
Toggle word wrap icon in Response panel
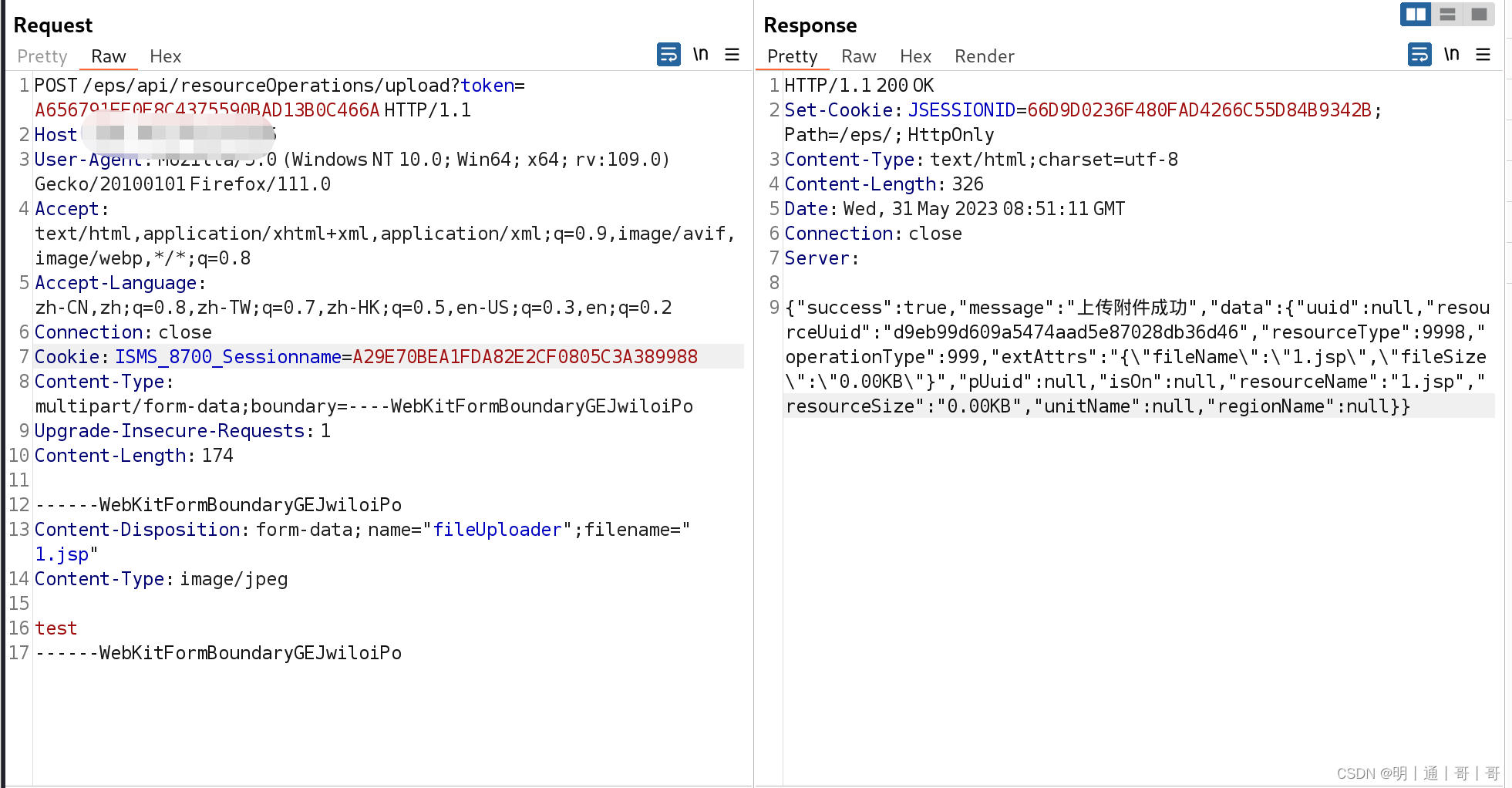point(1419,55)
